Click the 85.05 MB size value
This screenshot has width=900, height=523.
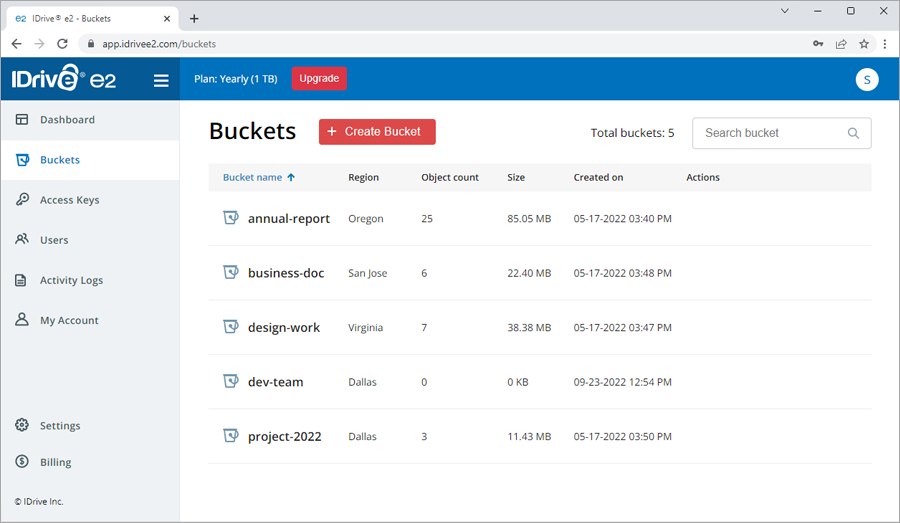click(x=529, y=219)
